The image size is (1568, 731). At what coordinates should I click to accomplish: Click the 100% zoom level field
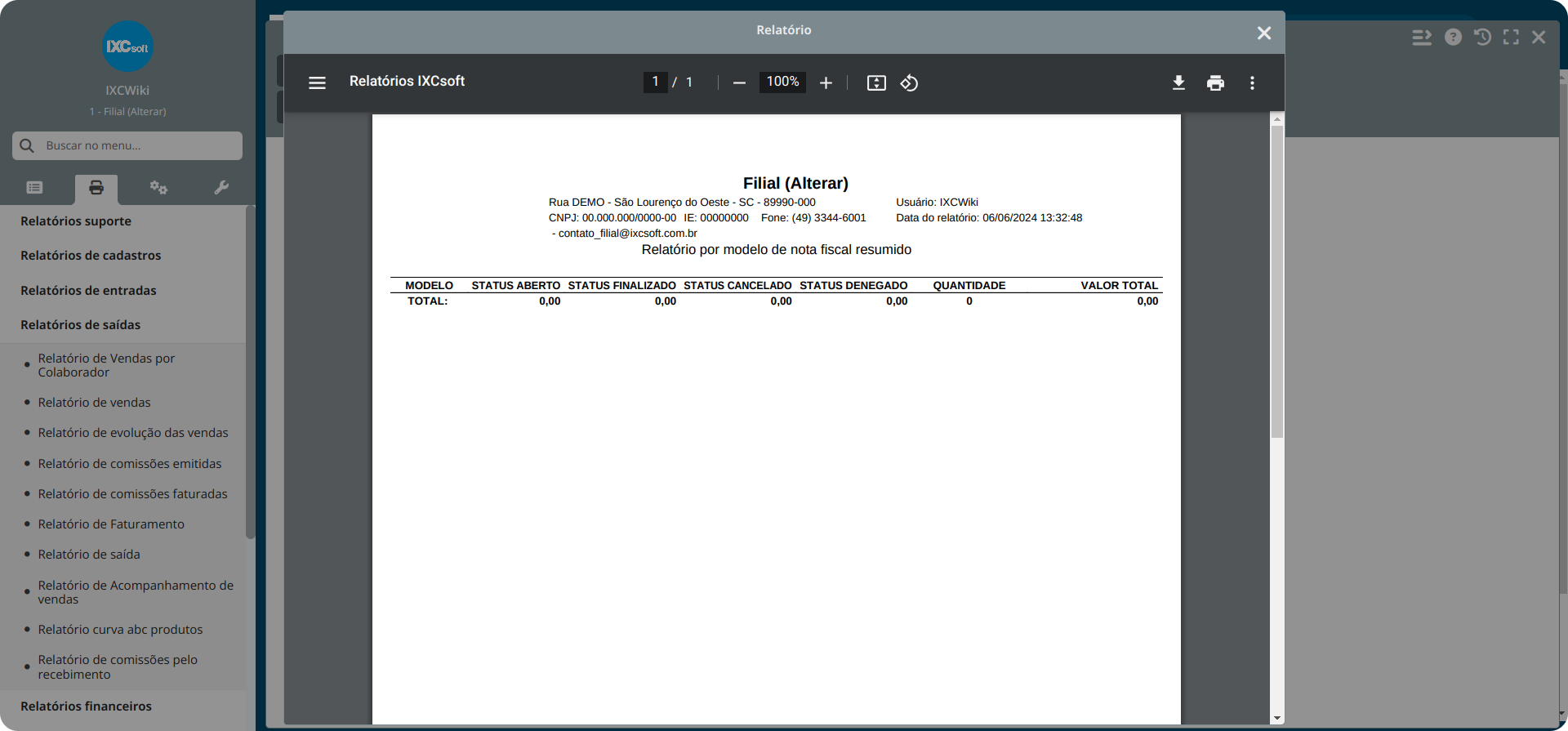[782, 82]
